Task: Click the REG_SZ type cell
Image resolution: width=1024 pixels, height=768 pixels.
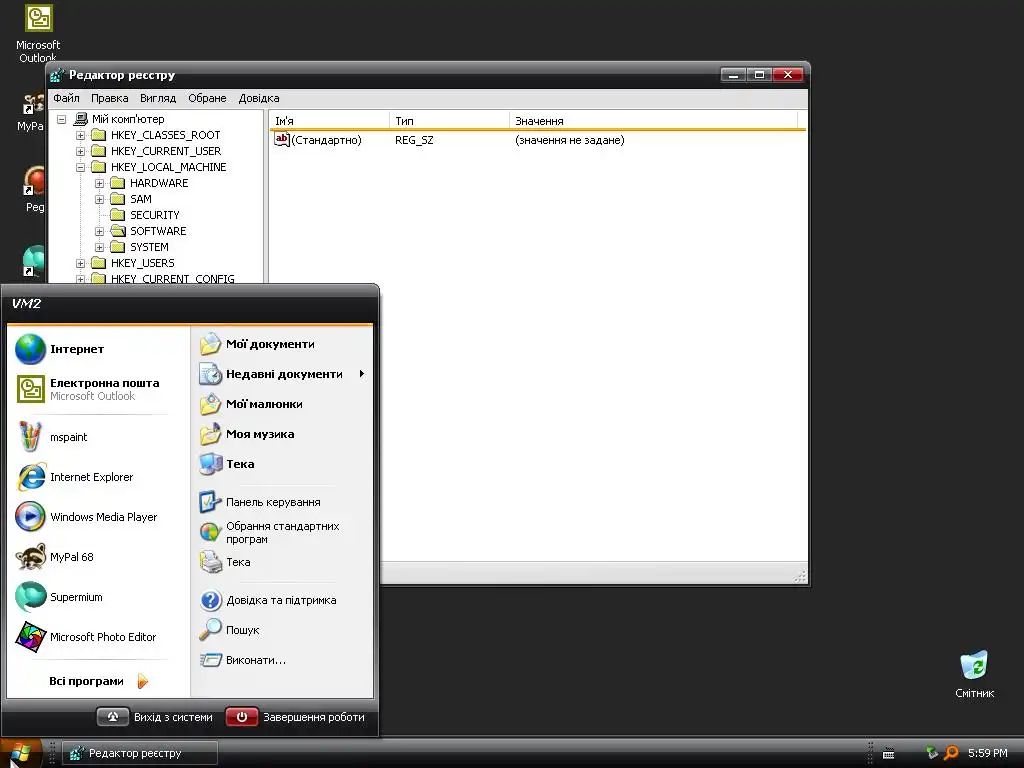Action: pos(414,140)
